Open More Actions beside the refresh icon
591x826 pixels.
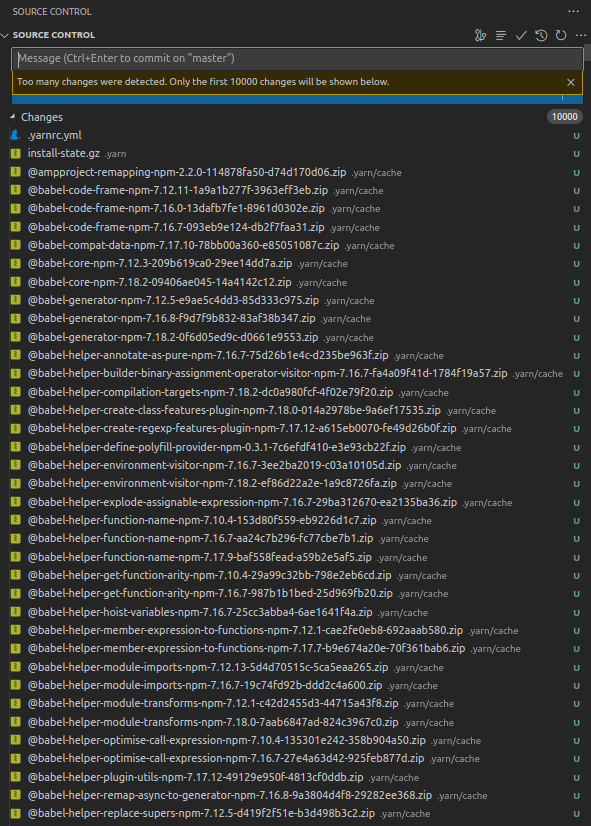pyautogui.click(x=581, y=35)
